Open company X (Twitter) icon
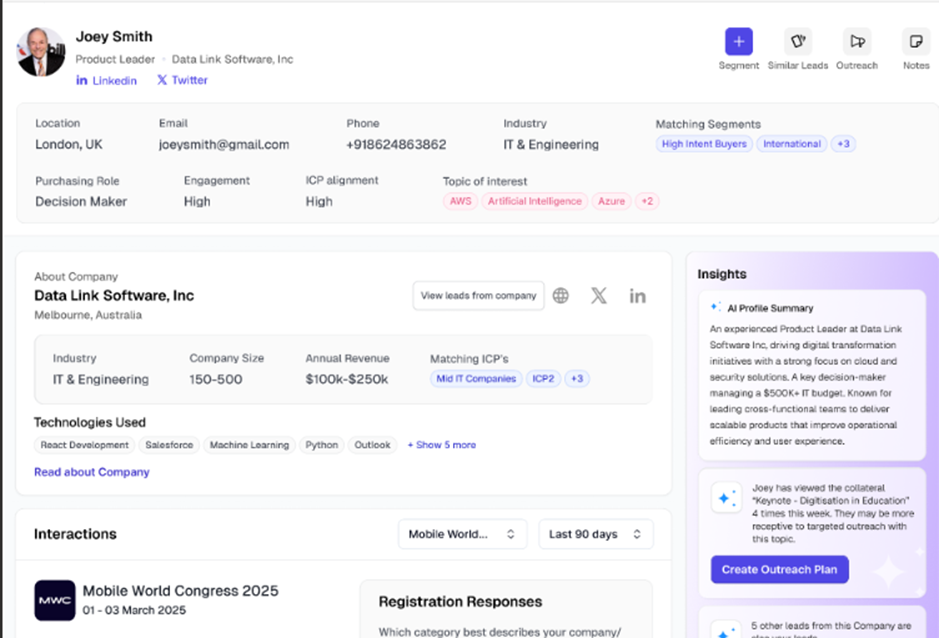This screenshot has height=638, width=939. coord(598,296)
